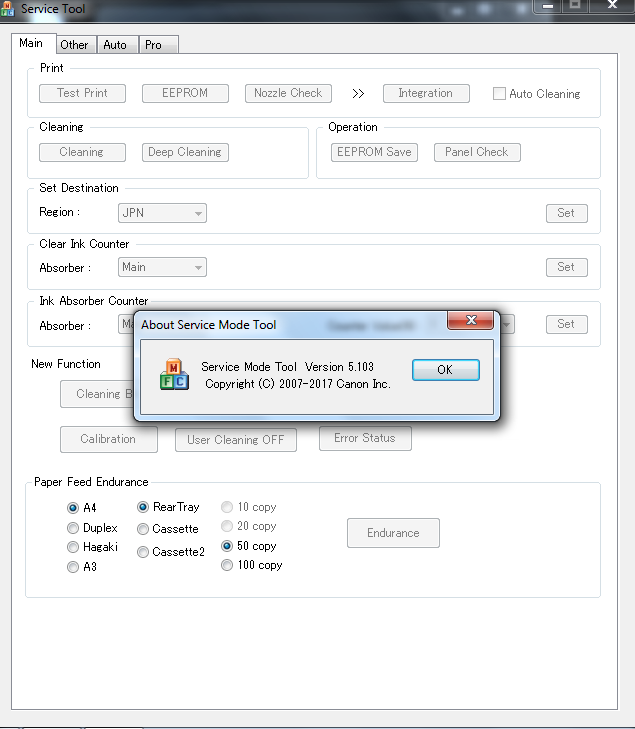
Task: Click the Version 5.103 text in dialog
Action: click(x=339, y=367)
